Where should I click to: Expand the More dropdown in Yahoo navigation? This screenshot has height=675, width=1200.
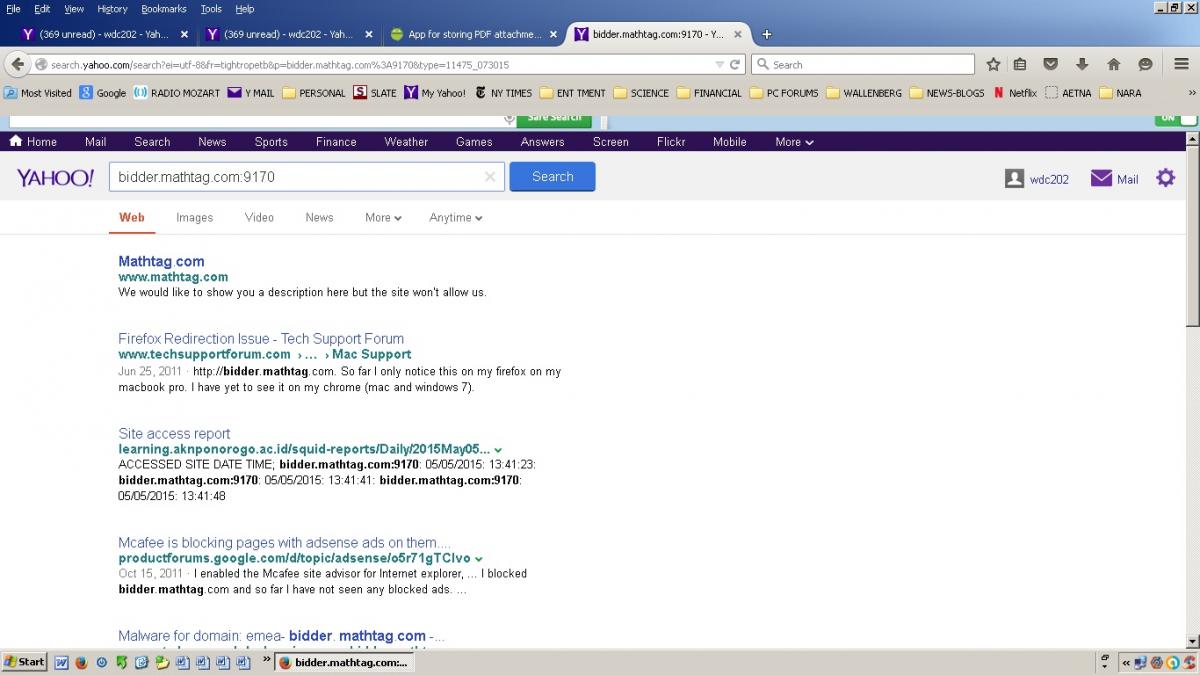click(x=794, y=142)
